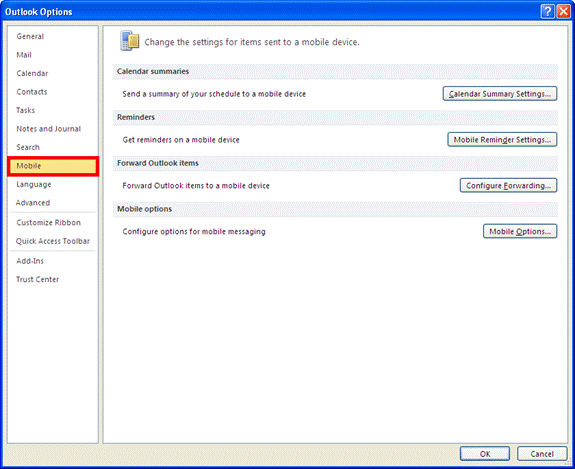Open Notes and Journal options

(x=48, y=129)
